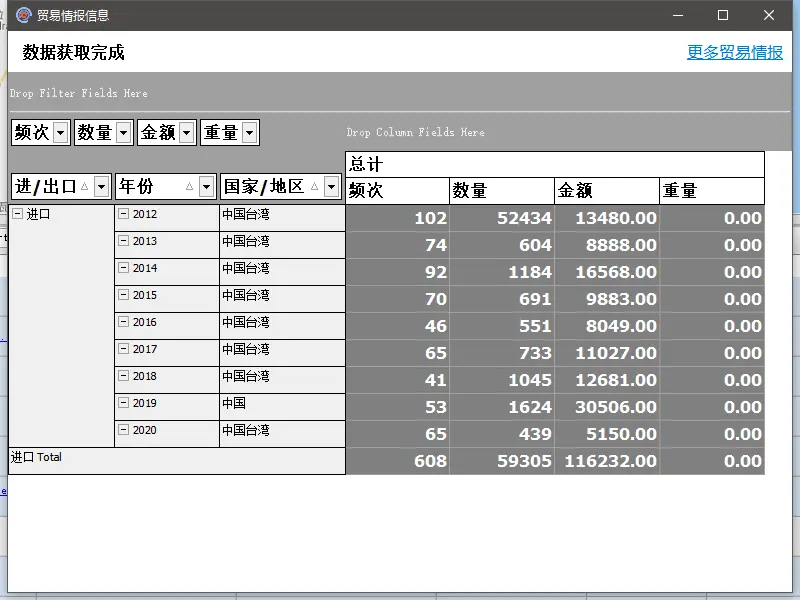This screenshot has height=600, width=800.
Task: Collapse the 2019 year row
Action: coord(123,403)
